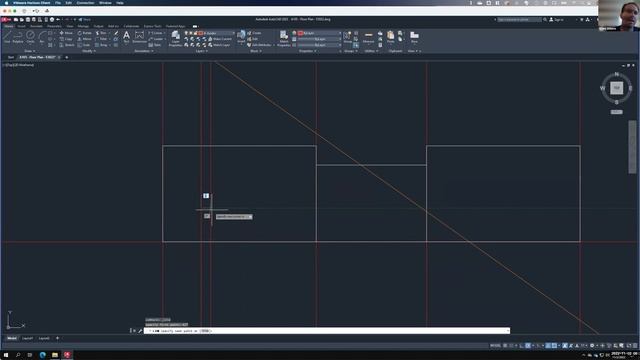Click the Table tool
Screen dimensions: 640x360
(155, 45)
